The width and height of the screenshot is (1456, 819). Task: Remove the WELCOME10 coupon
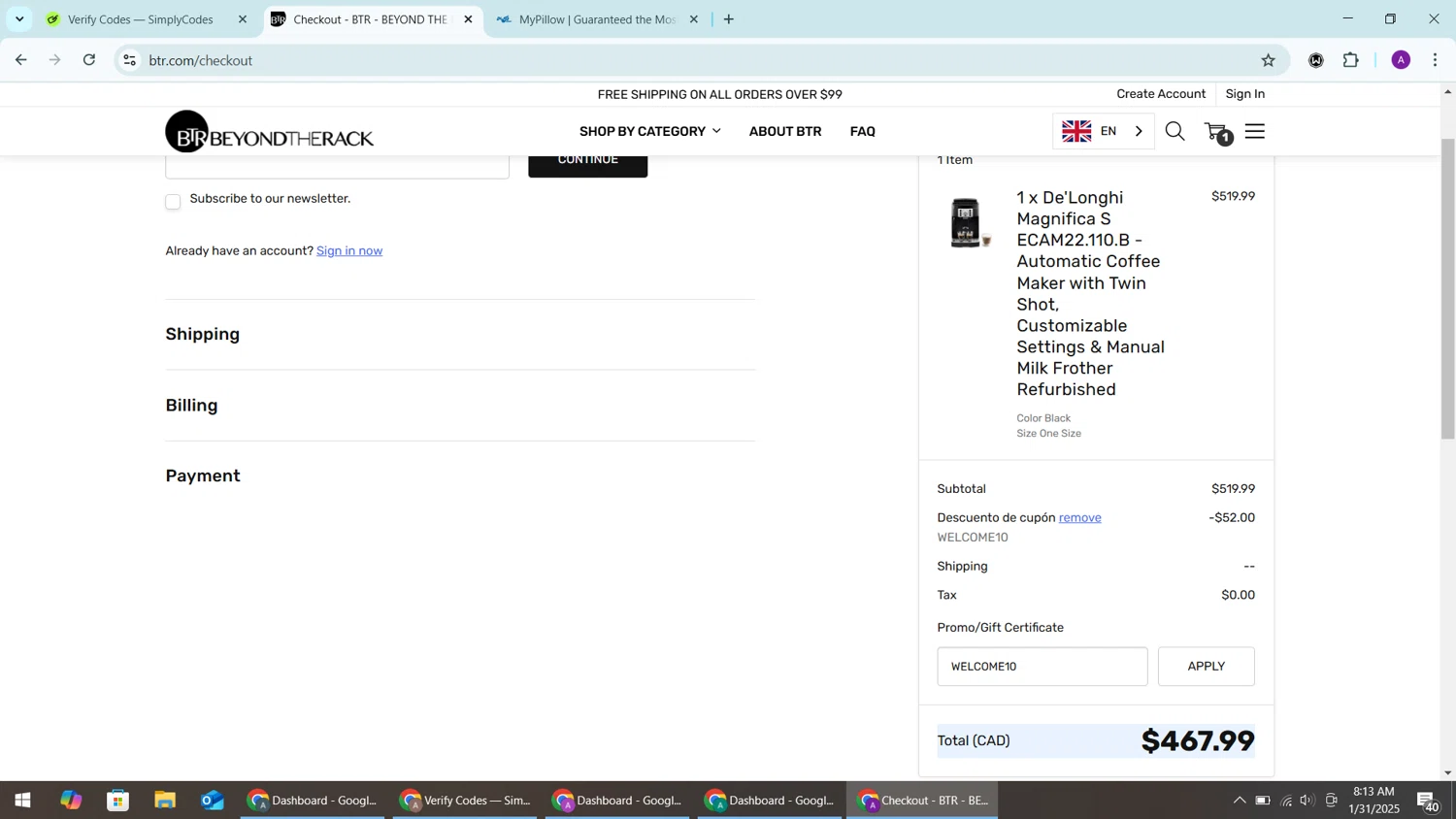click(1079, 517)
